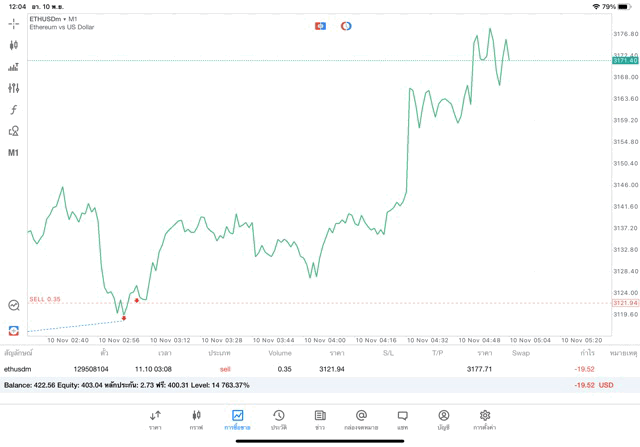Switch to the Quotes (ราคา) tab
This screenshot has height=447, width=640.
pyautogui.click(x=155, y=419)
